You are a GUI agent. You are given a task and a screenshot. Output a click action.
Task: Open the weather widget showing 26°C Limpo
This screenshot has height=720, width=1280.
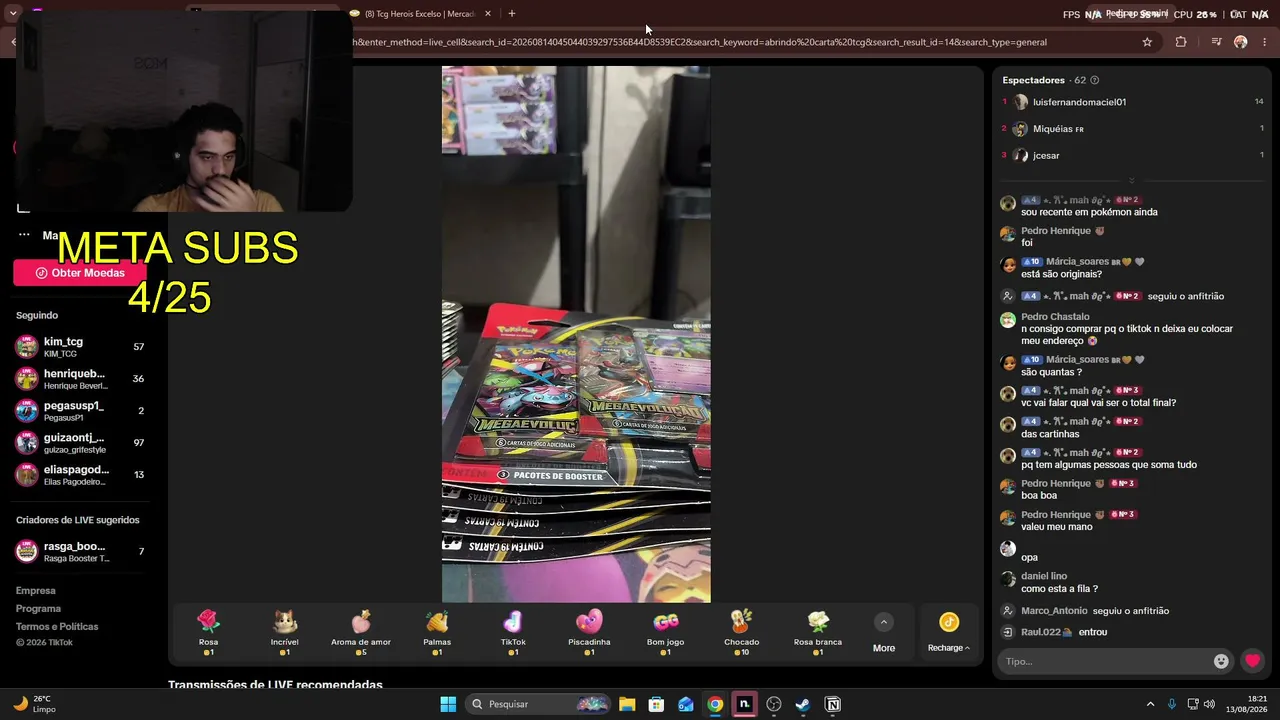tap(35, 704)
